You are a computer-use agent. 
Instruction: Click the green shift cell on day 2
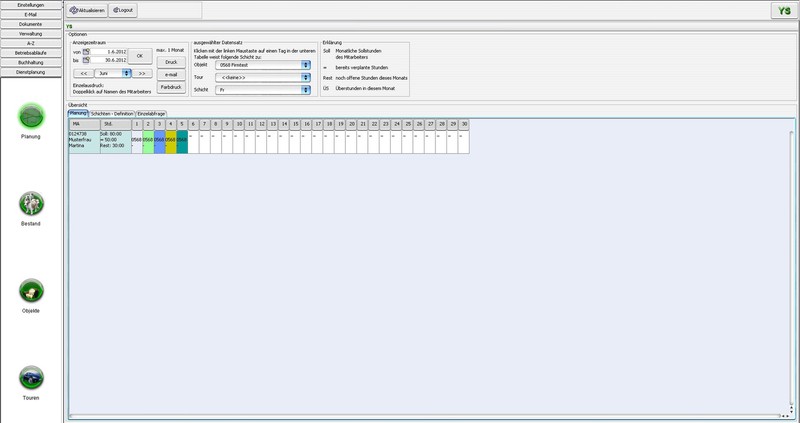coord(148,142)
